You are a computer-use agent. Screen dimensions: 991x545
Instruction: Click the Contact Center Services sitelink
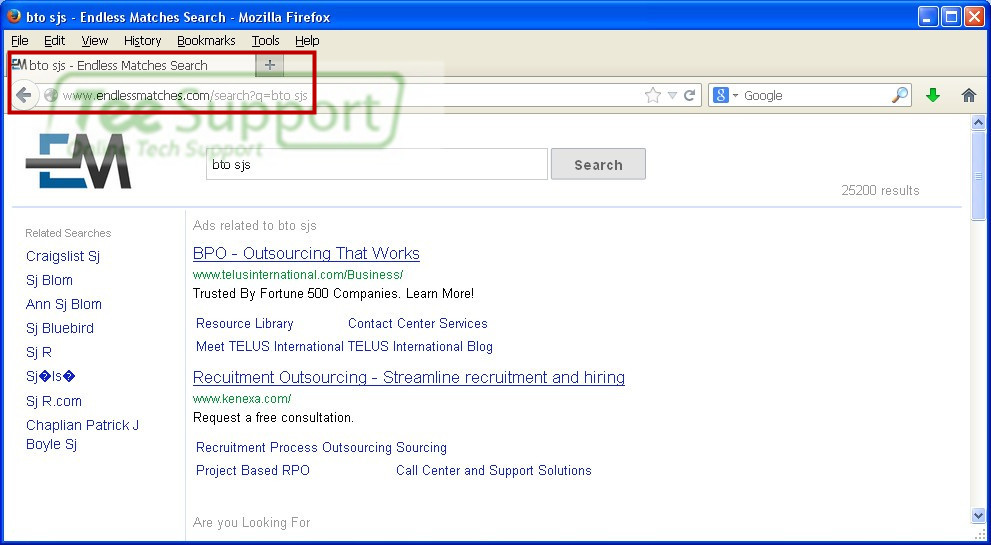(x=418, y=324)
